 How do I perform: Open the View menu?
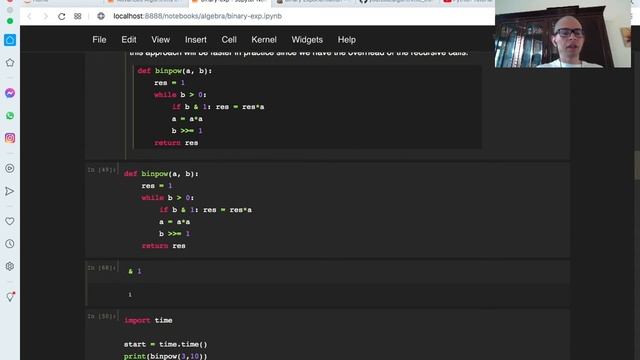pyautogui.click(x=160, y=40)
